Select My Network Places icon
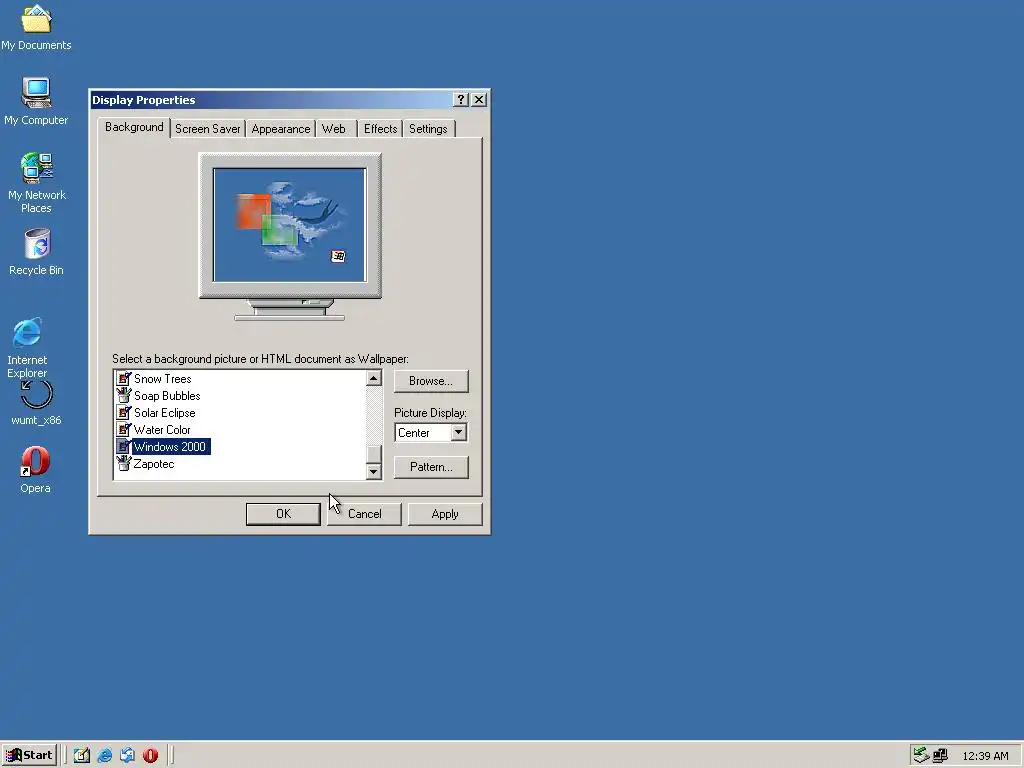Screen dimensions: 1024x768 click(x=37, y=183)
